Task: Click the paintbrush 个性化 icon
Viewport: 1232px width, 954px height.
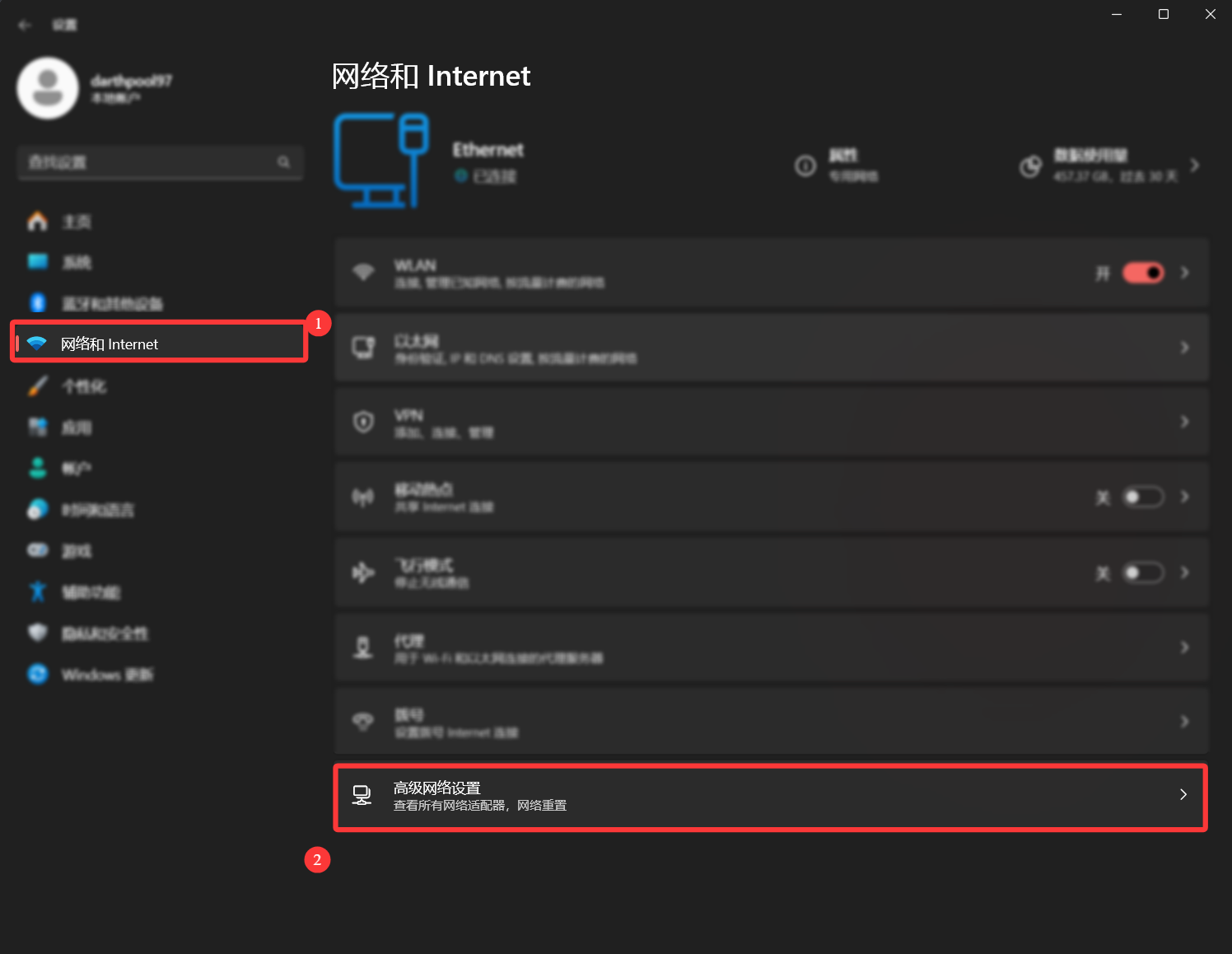Action: 38,386
